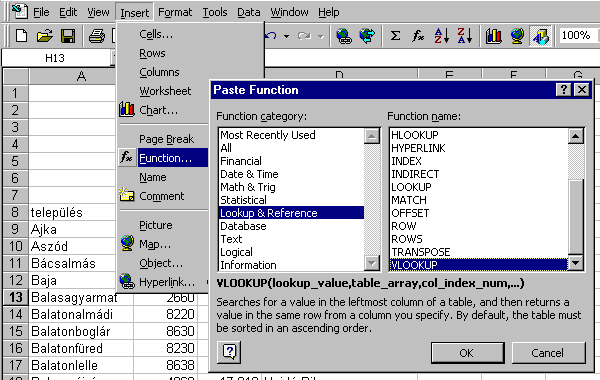This screenshot has width=600, height=380.
Task: Click the Chart Wizard toolbar icon
Action: [494, 36]
